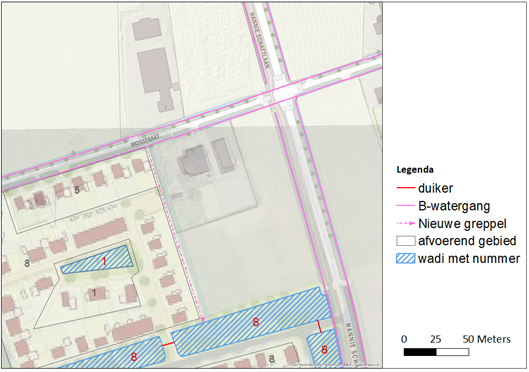Select the 'duiker' legend label
This screenshot has width=529, height=372.
tap(436, 188)
